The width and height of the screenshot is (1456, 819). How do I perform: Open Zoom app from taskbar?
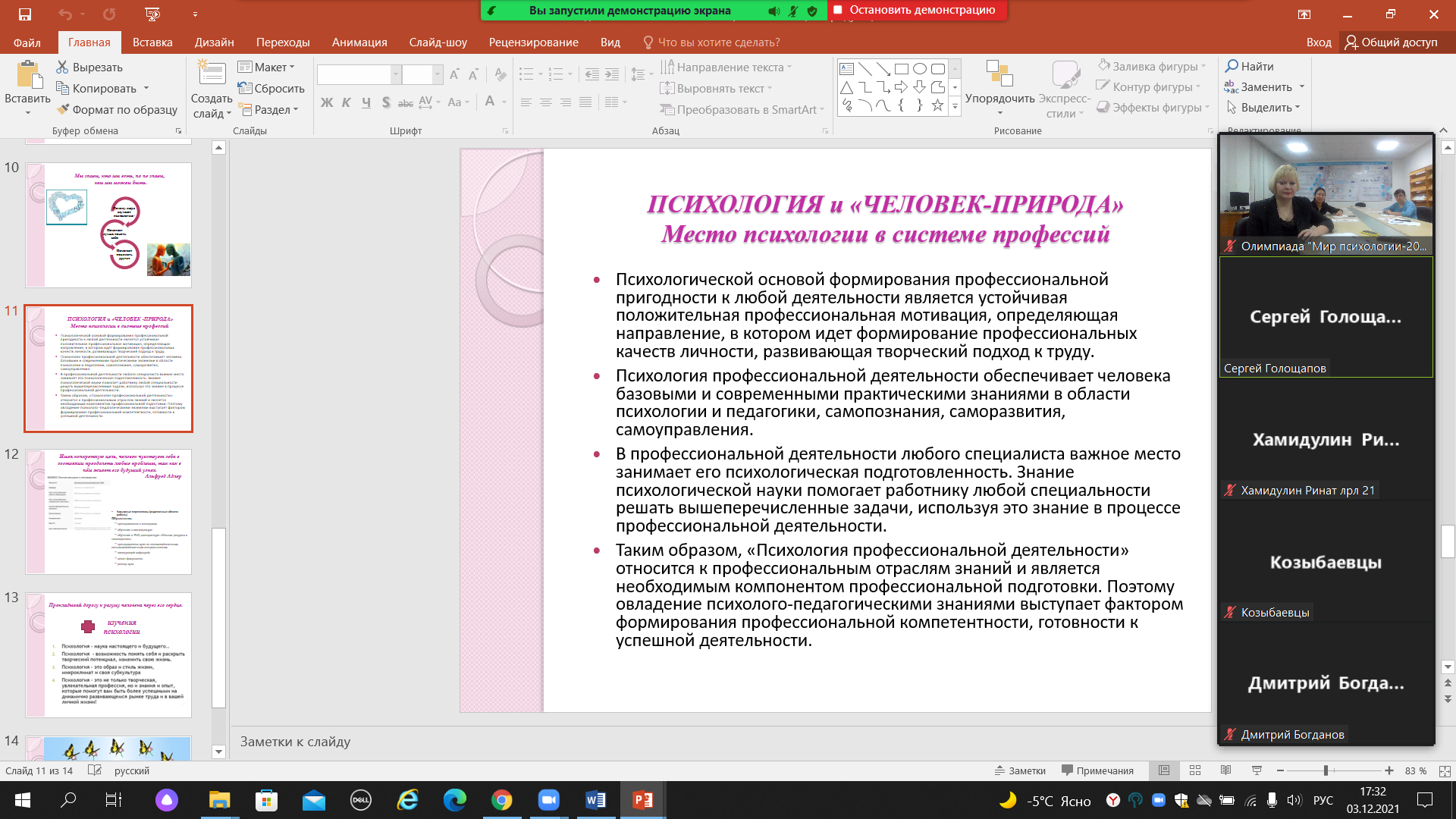click(548, 800)
